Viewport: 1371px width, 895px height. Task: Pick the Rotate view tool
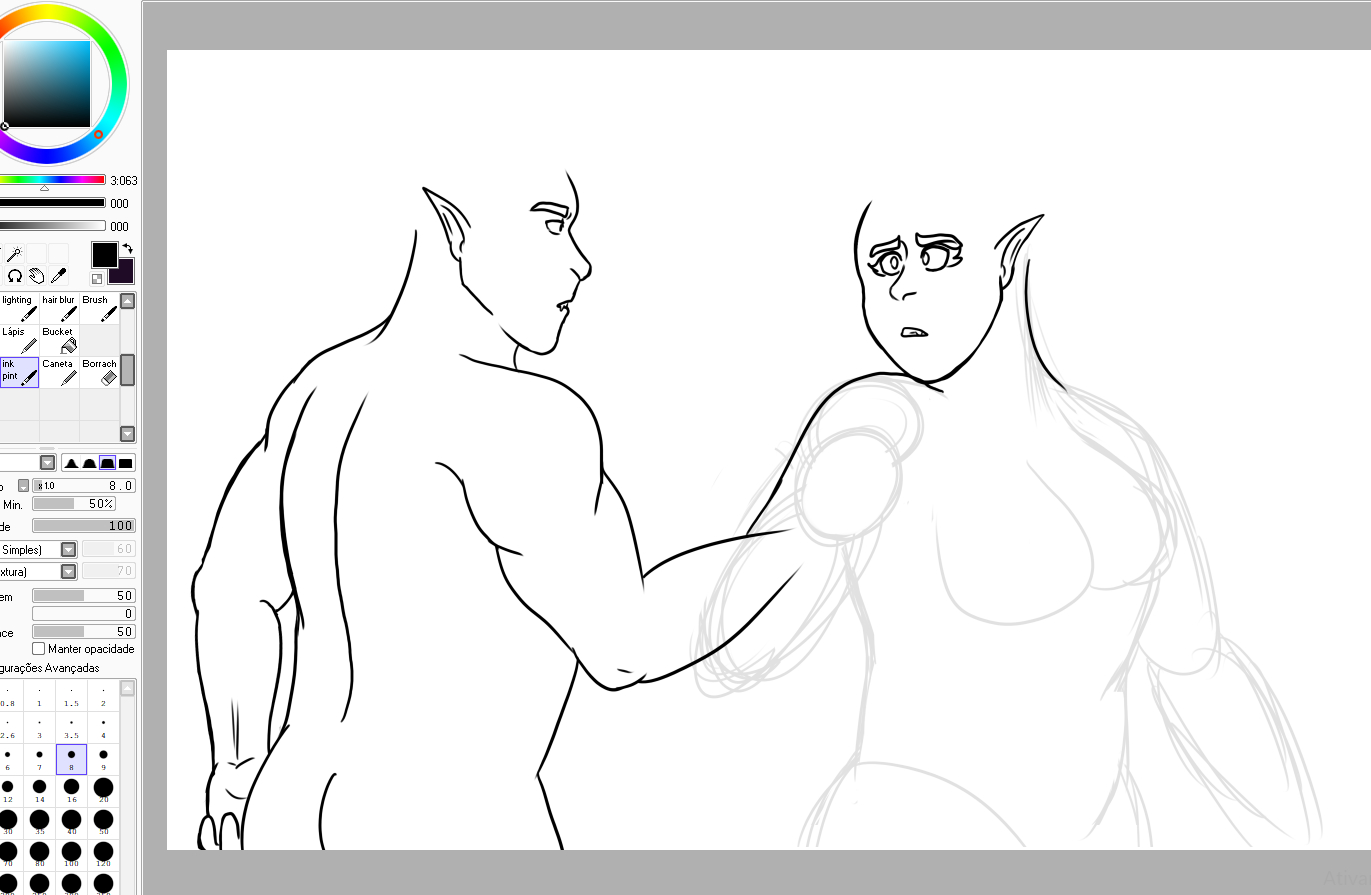[15, 276]
